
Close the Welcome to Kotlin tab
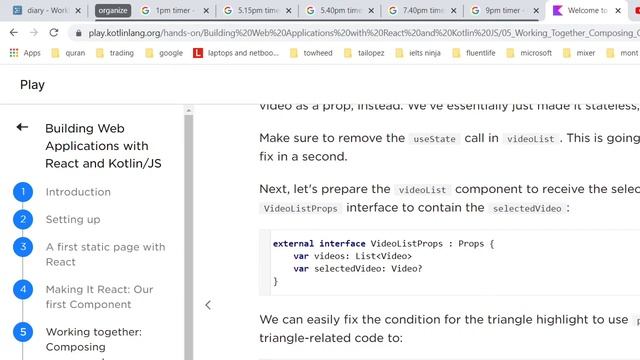618,11
